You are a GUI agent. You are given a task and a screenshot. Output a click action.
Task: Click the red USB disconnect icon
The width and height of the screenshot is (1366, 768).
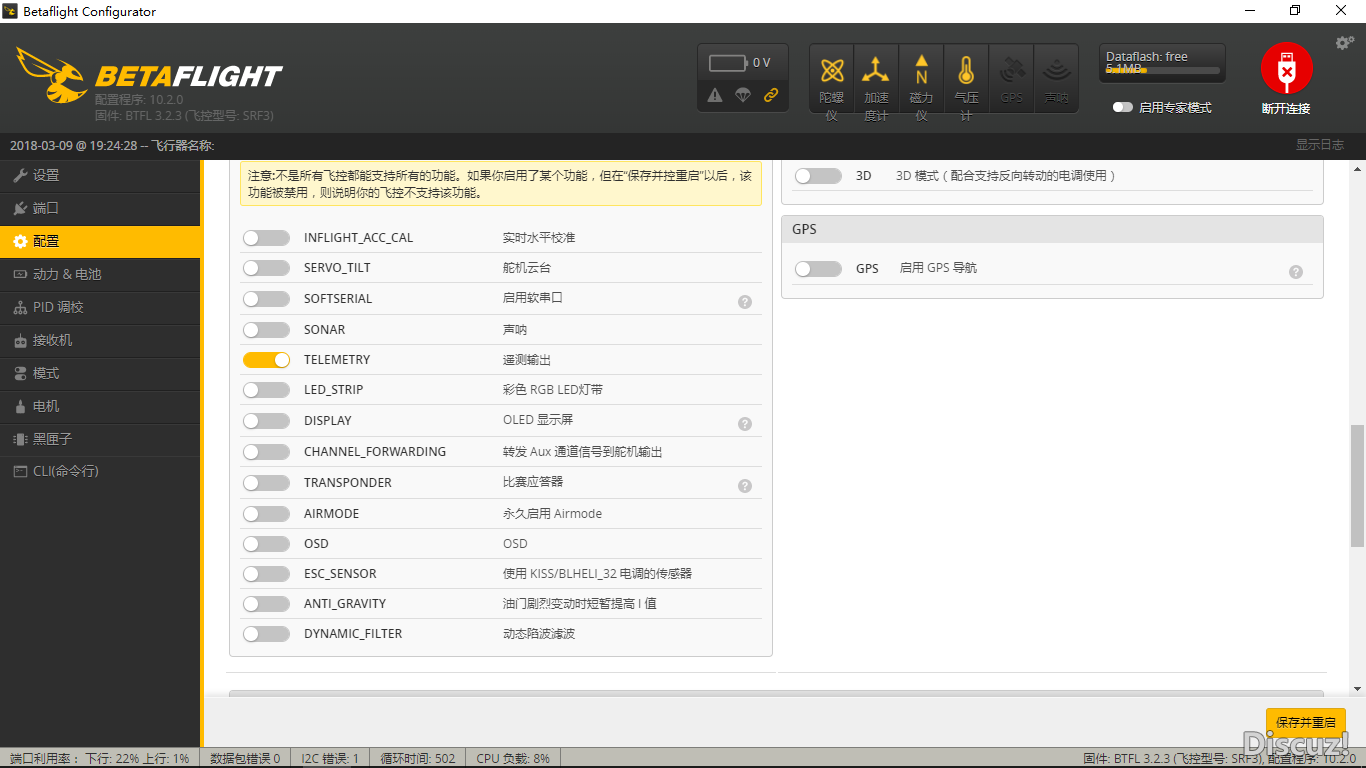pos(1286,68)
